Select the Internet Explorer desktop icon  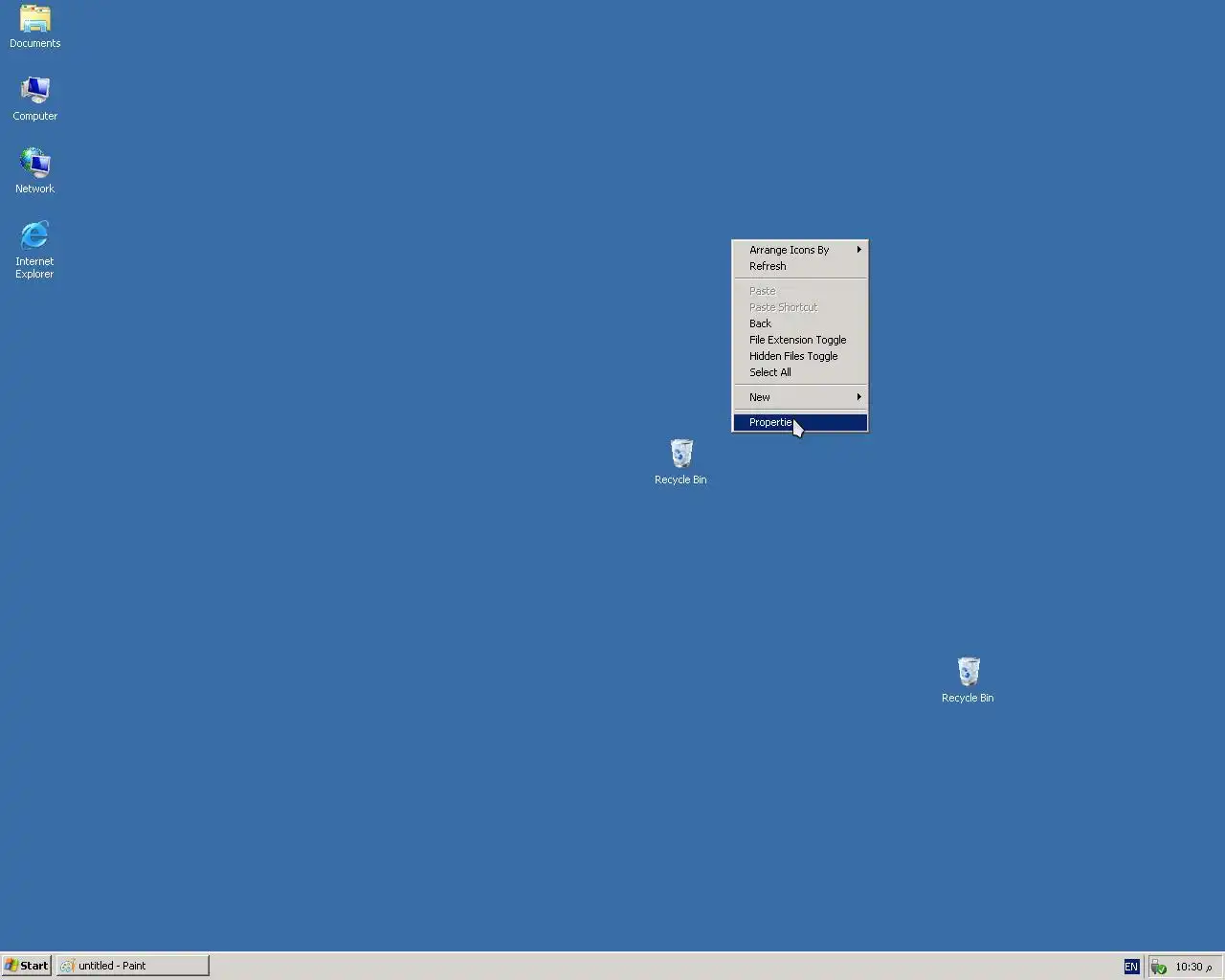pyautogui.click(x=34, y=250)
